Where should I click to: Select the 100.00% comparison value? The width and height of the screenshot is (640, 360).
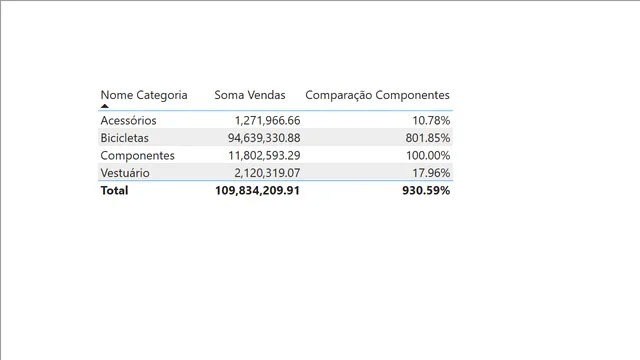point(428,156)
